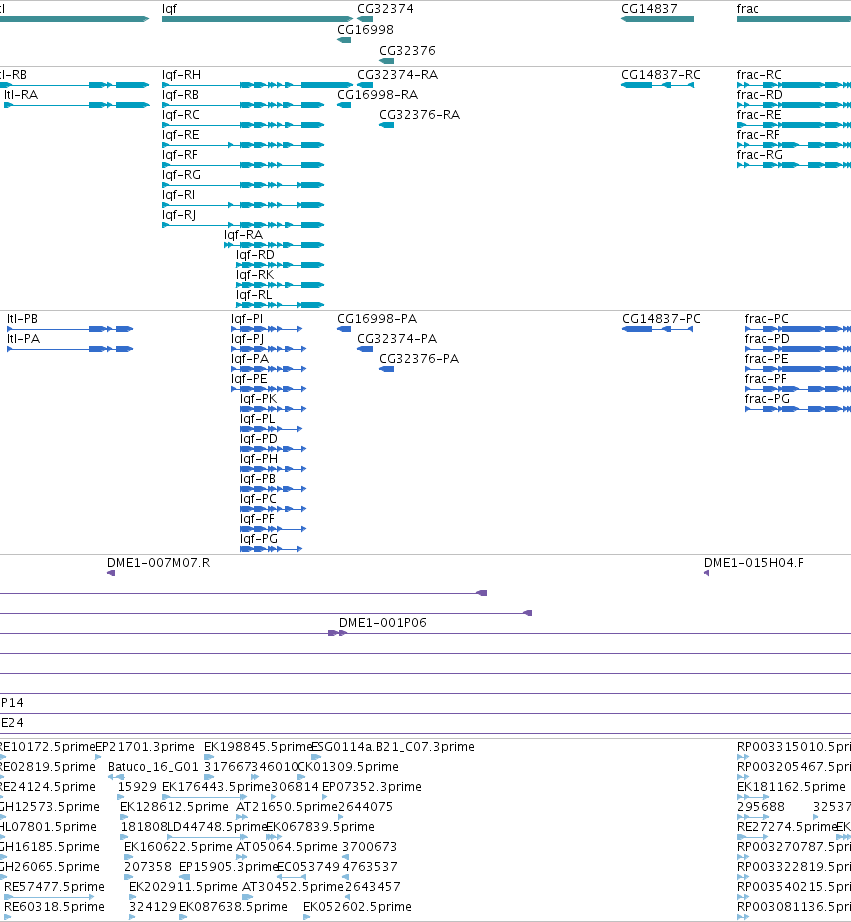Click EST EK128612.5prime label

click(x=174, y=807)
